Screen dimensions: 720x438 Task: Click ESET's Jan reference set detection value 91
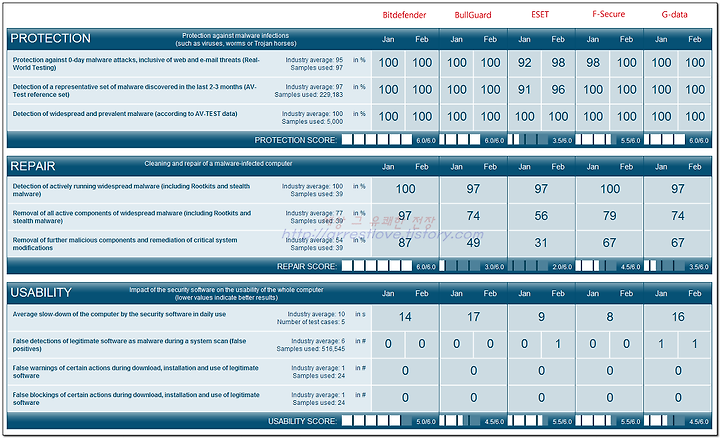click(x=524, y=90)
